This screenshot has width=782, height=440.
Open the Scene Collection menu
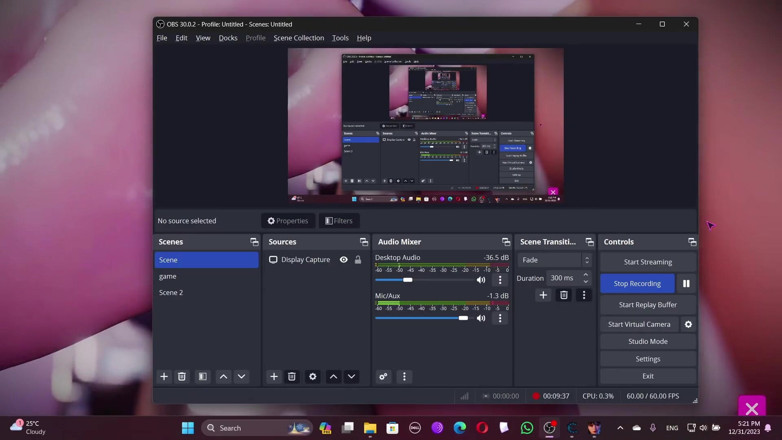(299, 38)
